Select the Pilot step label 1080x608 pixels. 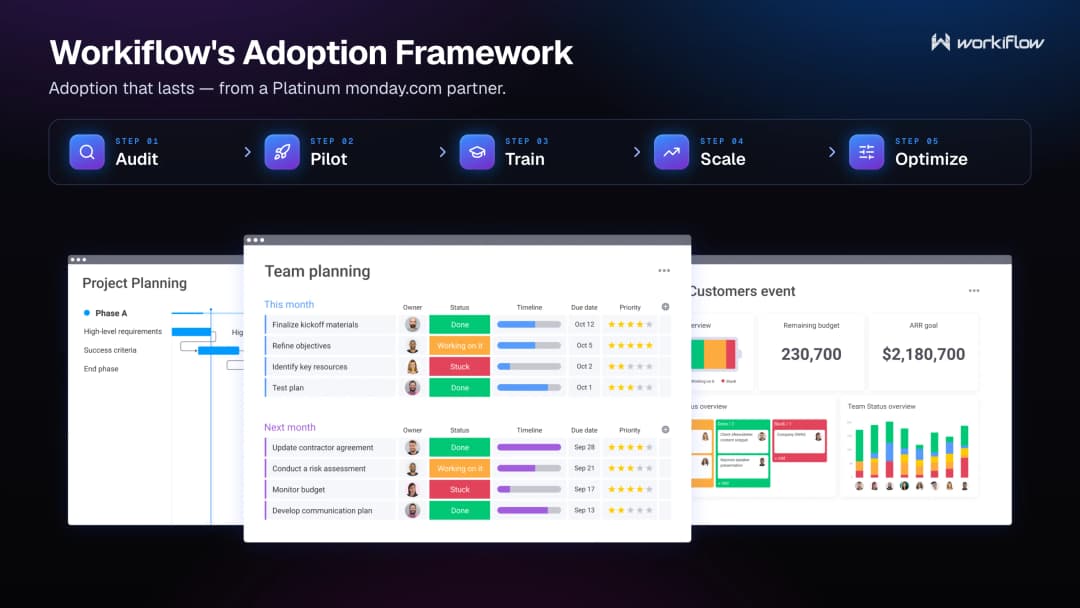(329, 159)
